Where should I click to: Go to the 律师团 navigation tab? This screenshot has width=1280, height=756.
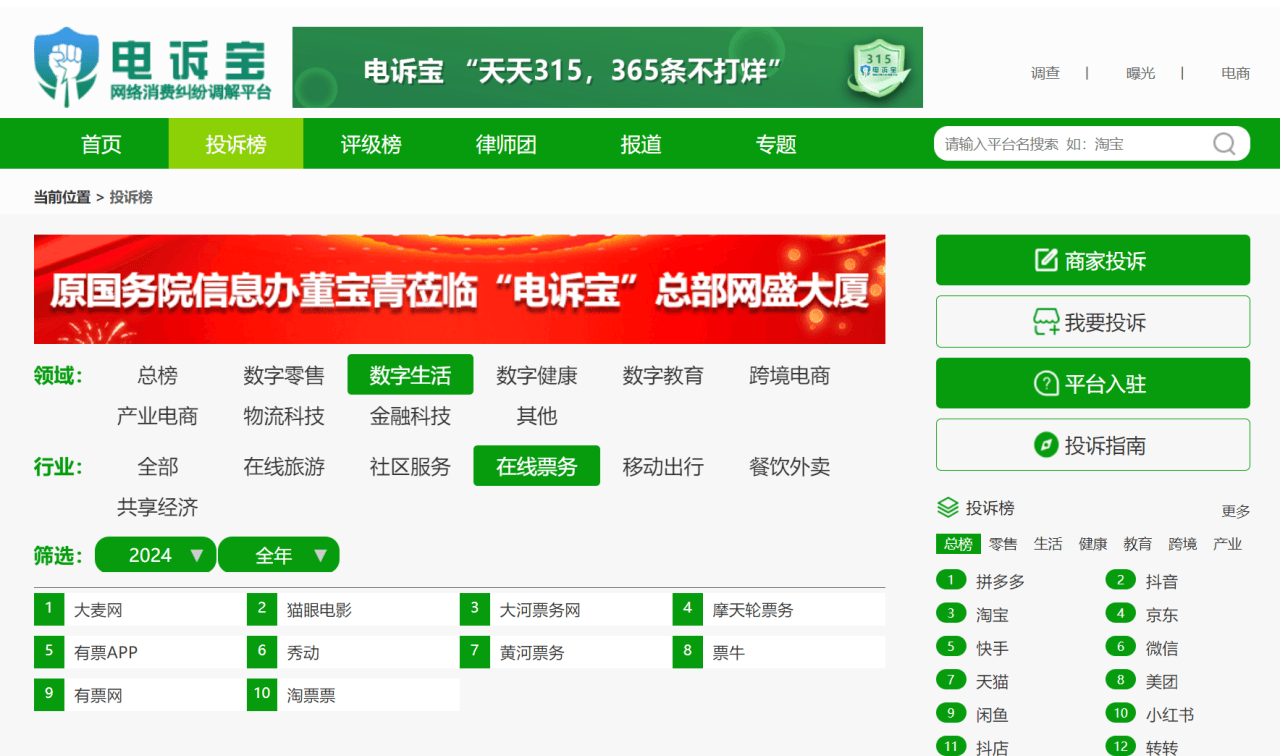506,144
